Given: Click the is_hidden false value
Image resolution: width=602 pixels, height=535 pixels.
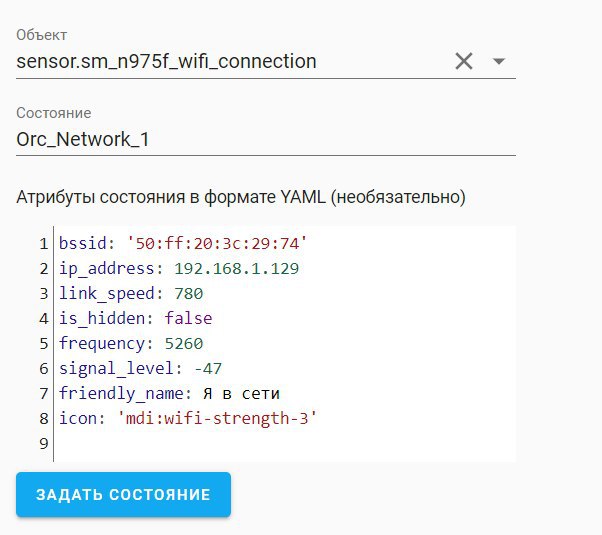Looking at the screenshot, I should 189,318.
